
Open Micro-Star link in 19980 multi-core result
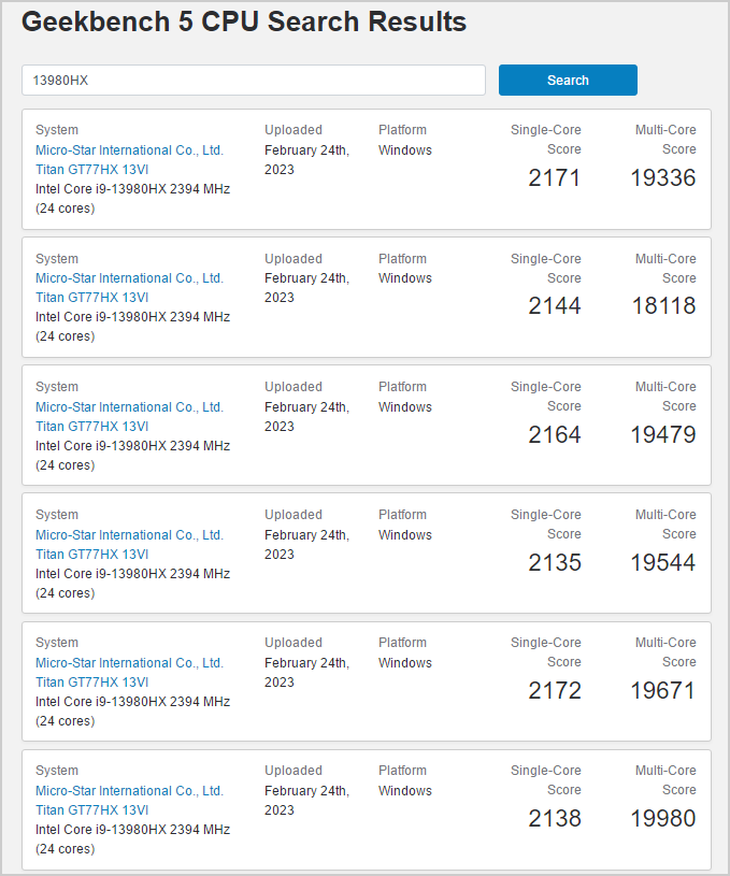pos(130,791)
